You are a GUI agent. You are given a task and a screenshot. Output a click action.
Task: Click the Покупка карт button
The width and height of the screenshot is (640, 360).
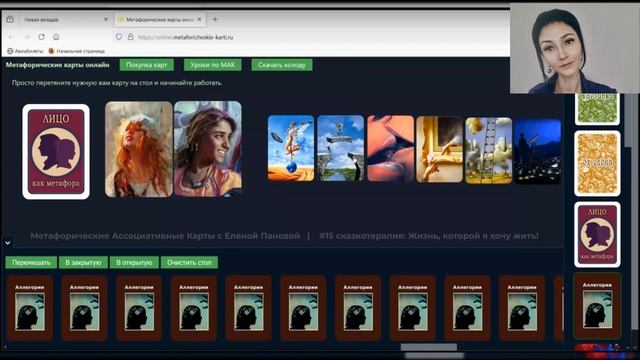pyautogui.click(x=147, y=64)
